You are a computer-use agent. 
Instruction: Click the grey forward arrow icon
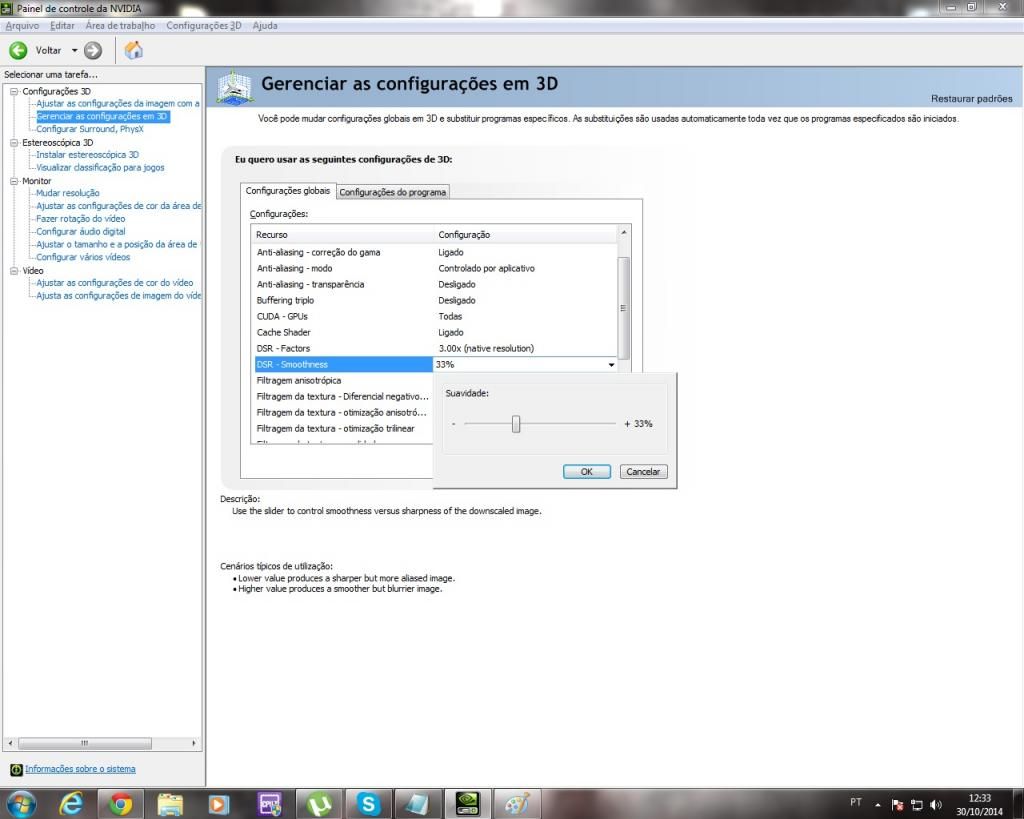click(93, 50)
